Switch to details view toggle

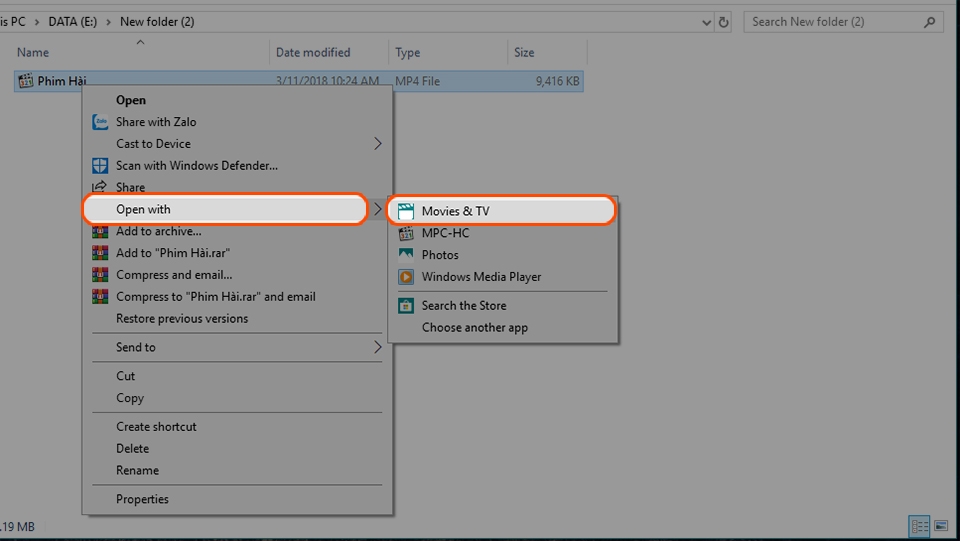[x=919, y=526]
